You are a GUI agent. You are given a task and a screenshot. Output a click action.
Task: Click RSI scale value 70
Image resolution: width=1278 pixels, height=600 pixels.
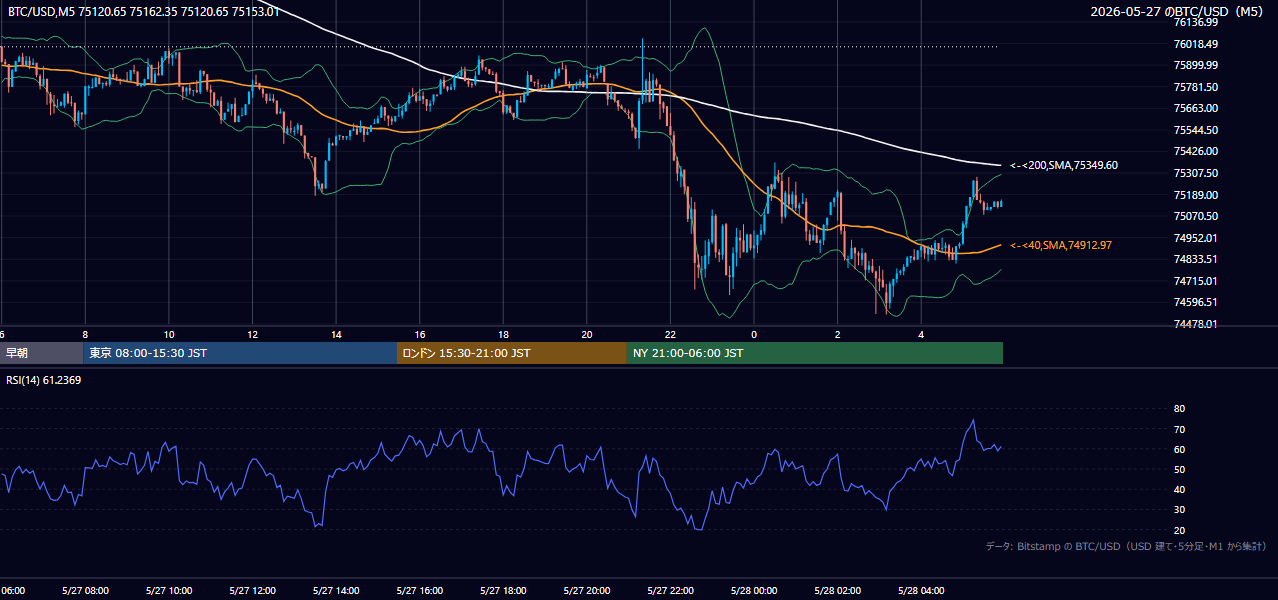coord(1179,429)
